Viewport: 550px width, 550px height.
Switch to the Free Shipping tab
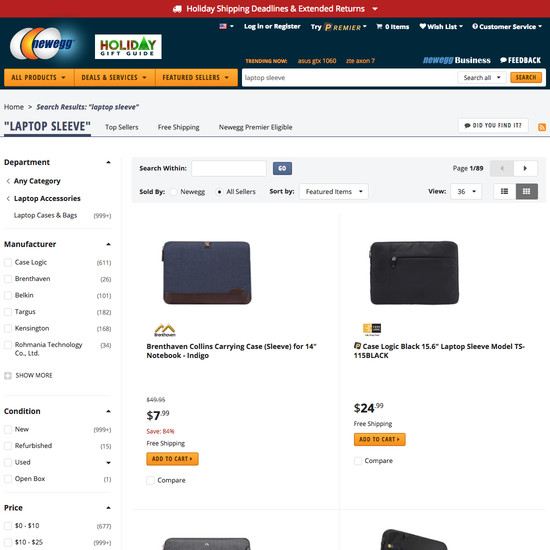179,127
